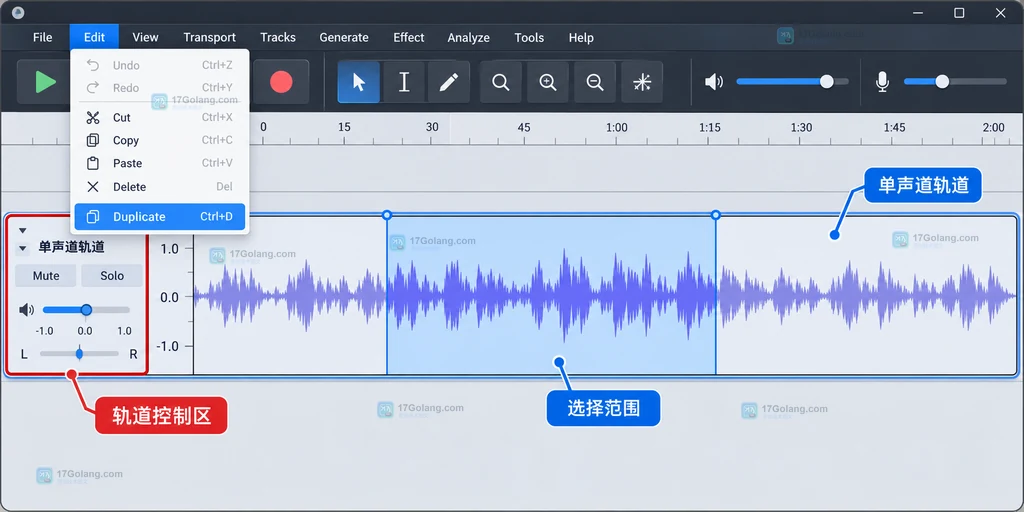Zoom out using the minus magnifier
Viewport: 1024px width, 512px height.
(595, 82)
